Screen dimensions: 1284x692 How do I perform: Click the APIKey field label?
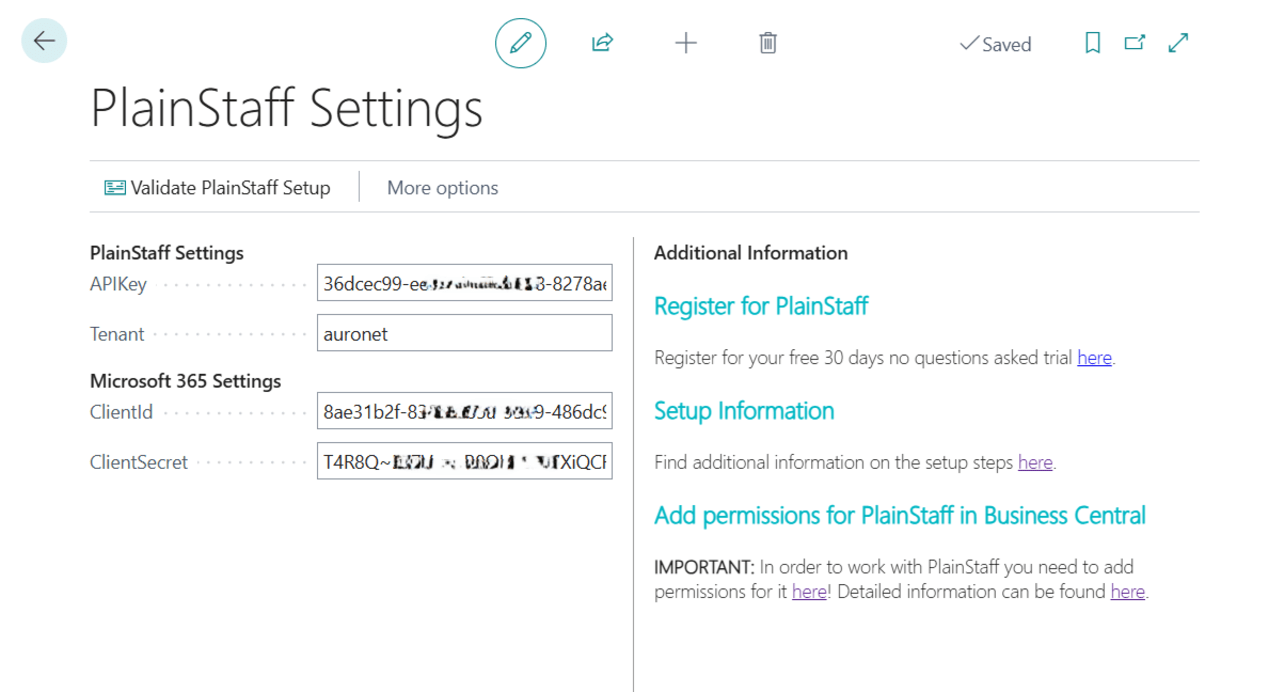pos(118,284)
